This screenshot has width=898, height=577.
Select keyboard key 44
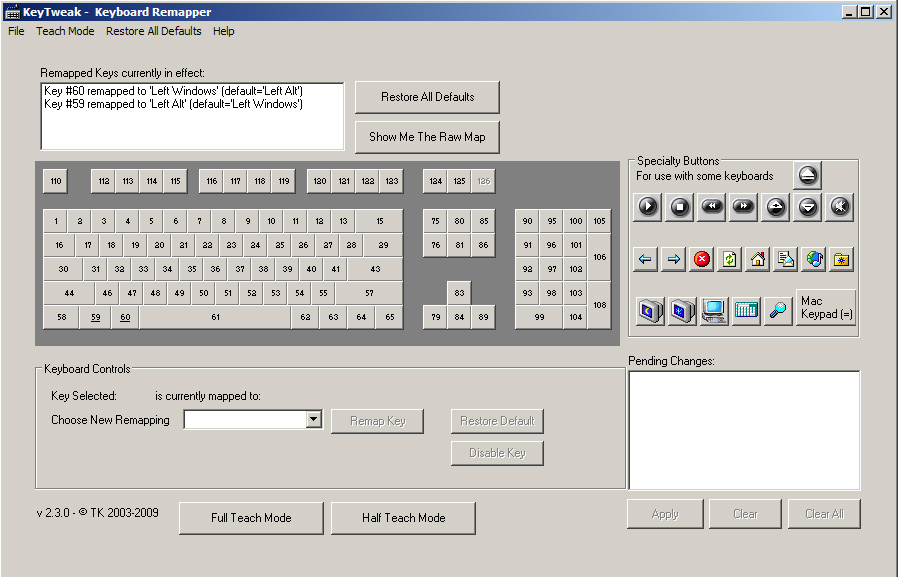click(69, 293)
